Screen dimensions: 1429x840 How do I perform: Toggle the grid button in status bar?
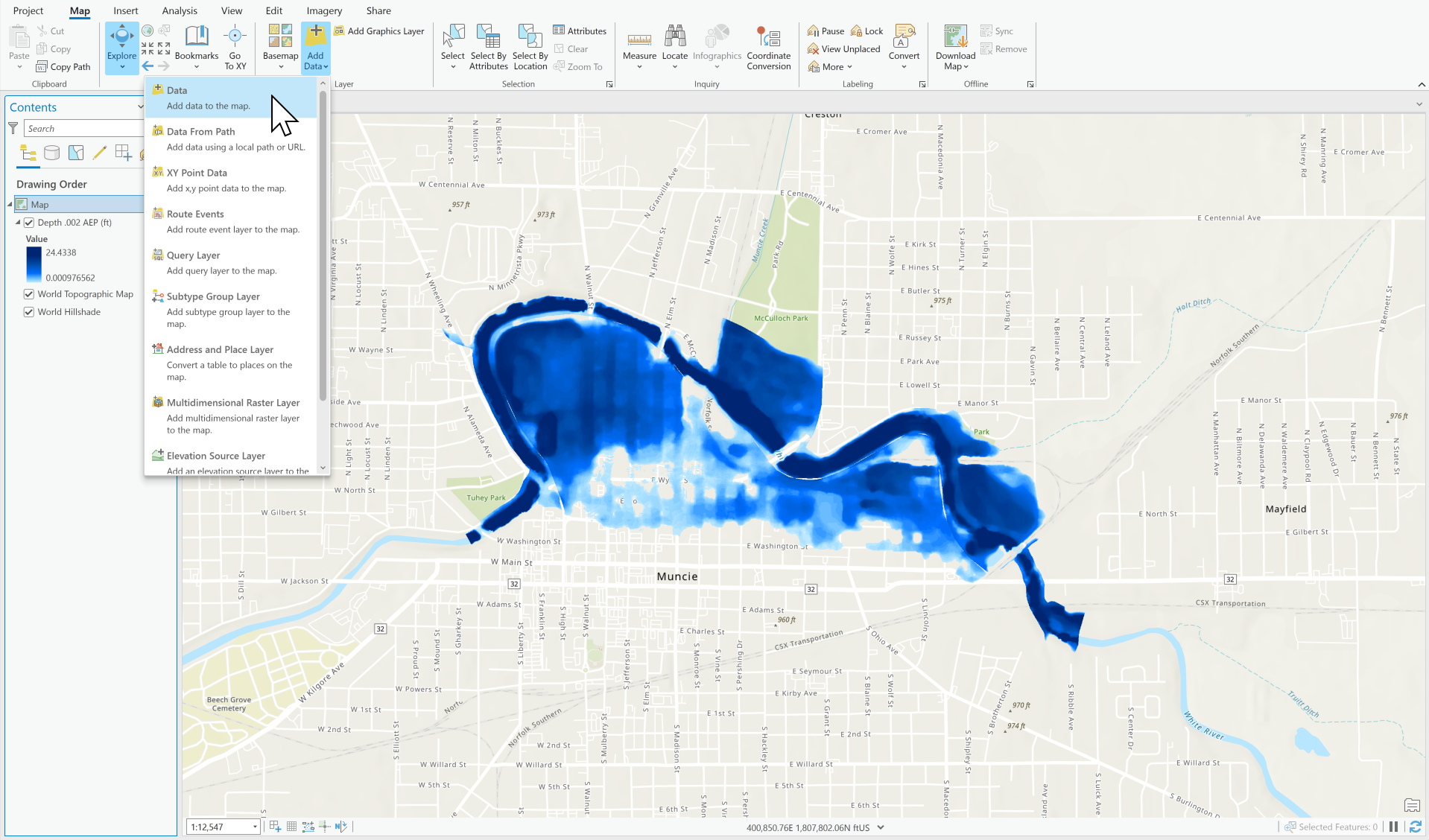coord(291,827)
